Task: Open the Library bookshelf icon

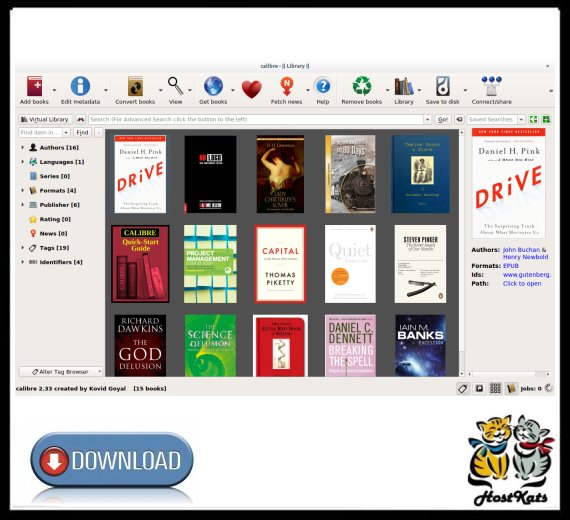Action: point(404,86)
